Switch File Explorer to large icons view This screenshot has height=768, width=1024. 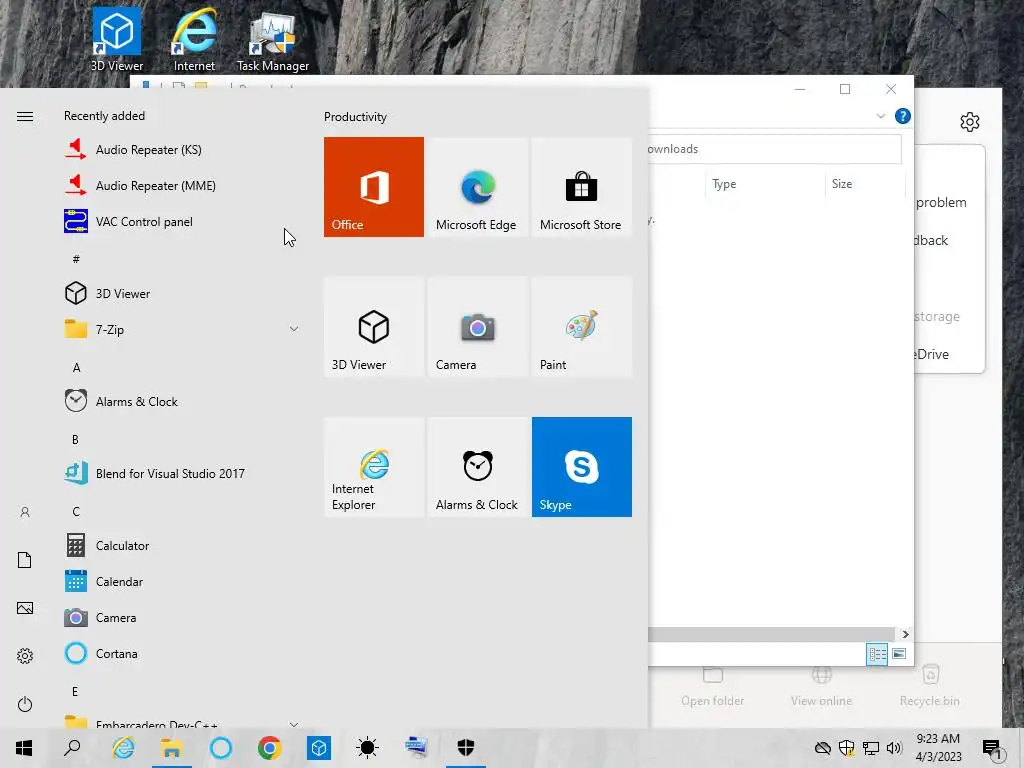(899, 654)
